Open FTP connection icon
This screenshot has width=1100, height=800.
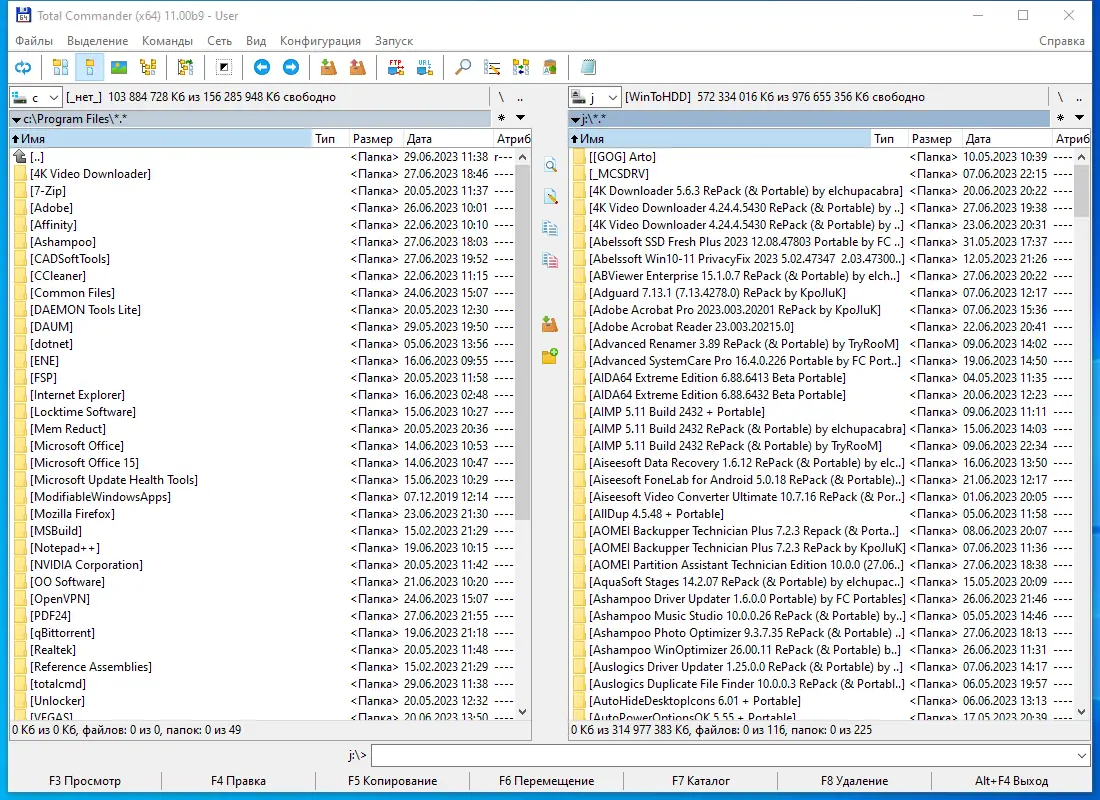(x=396, y=67)
